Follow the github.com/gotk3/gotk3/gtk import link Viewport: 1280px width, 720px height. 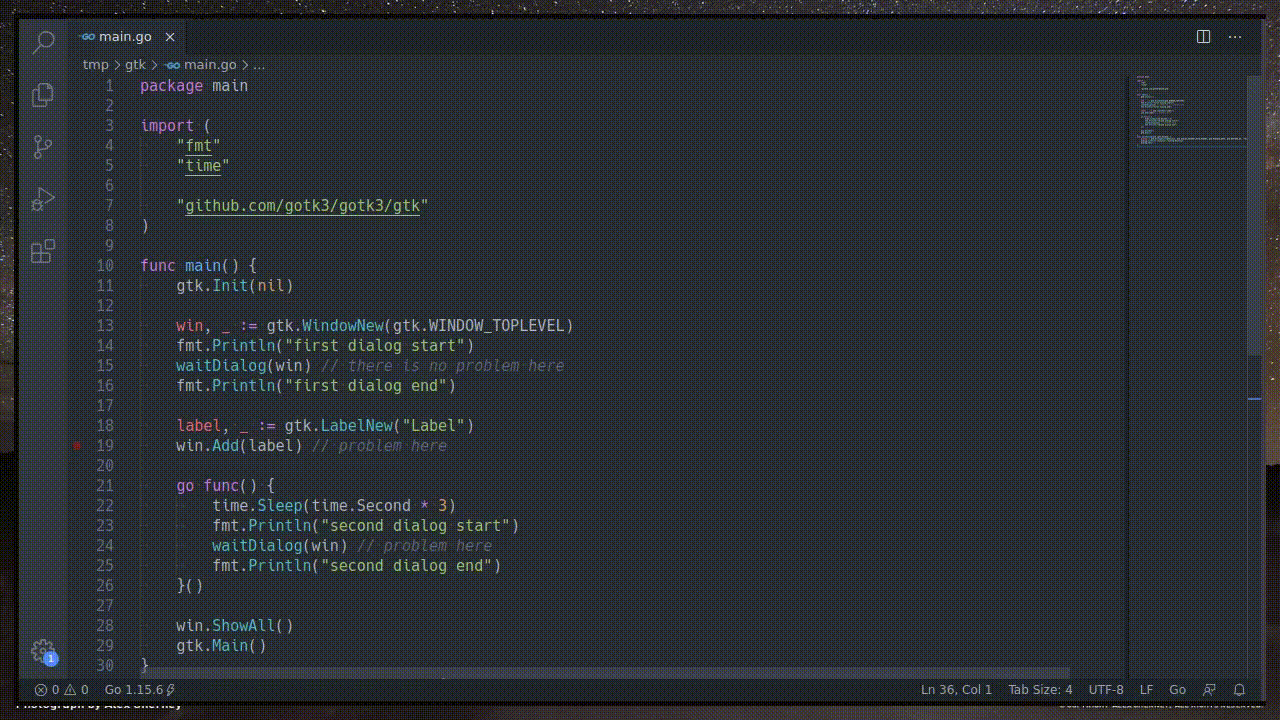tap(302, 206)
